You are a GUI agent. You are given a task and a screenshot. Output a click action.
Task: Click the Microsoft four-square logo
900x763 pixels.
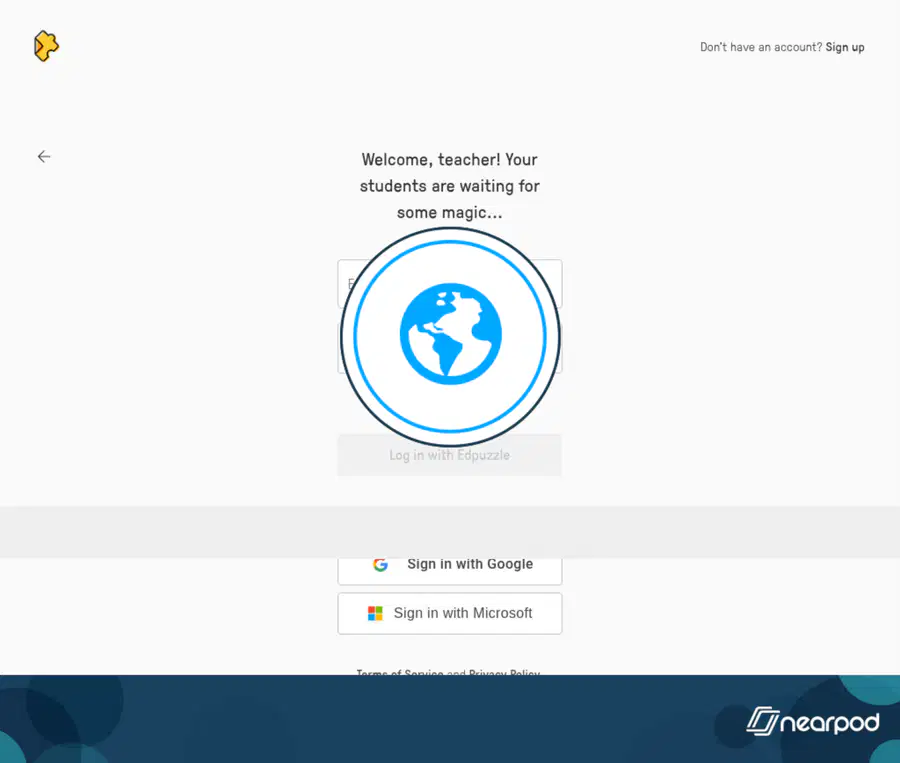coord(375,613)
